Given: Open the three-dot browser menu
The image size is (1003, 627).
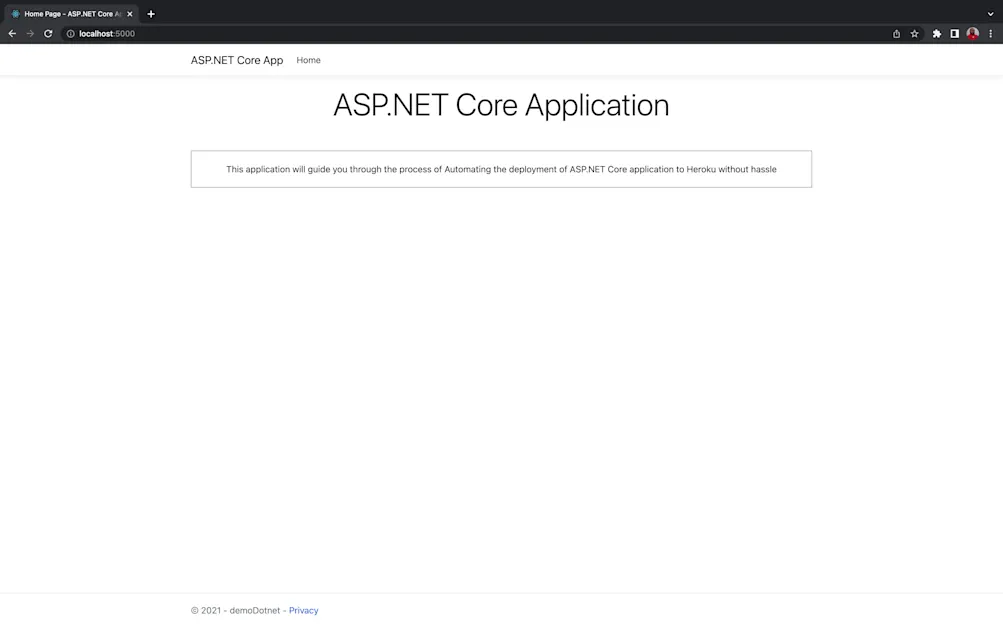Looking at the screenshot, I should pos(990,33).
